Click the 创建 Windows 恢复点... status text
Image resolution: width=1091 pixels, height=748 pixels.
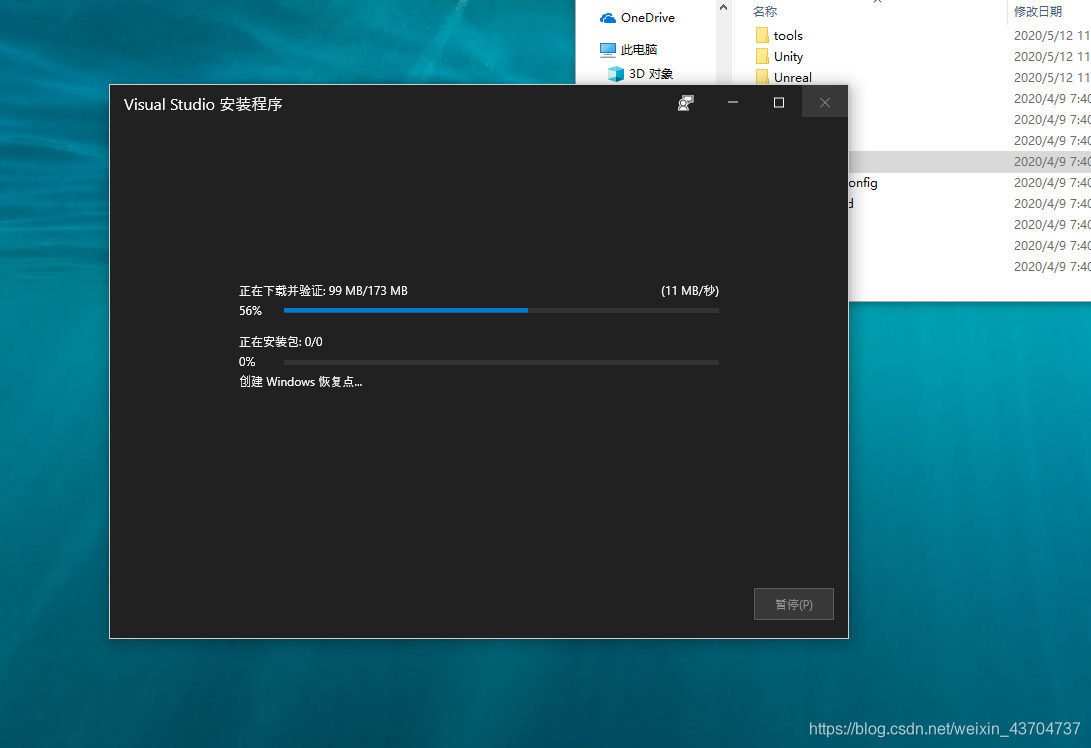click(301, 381)
